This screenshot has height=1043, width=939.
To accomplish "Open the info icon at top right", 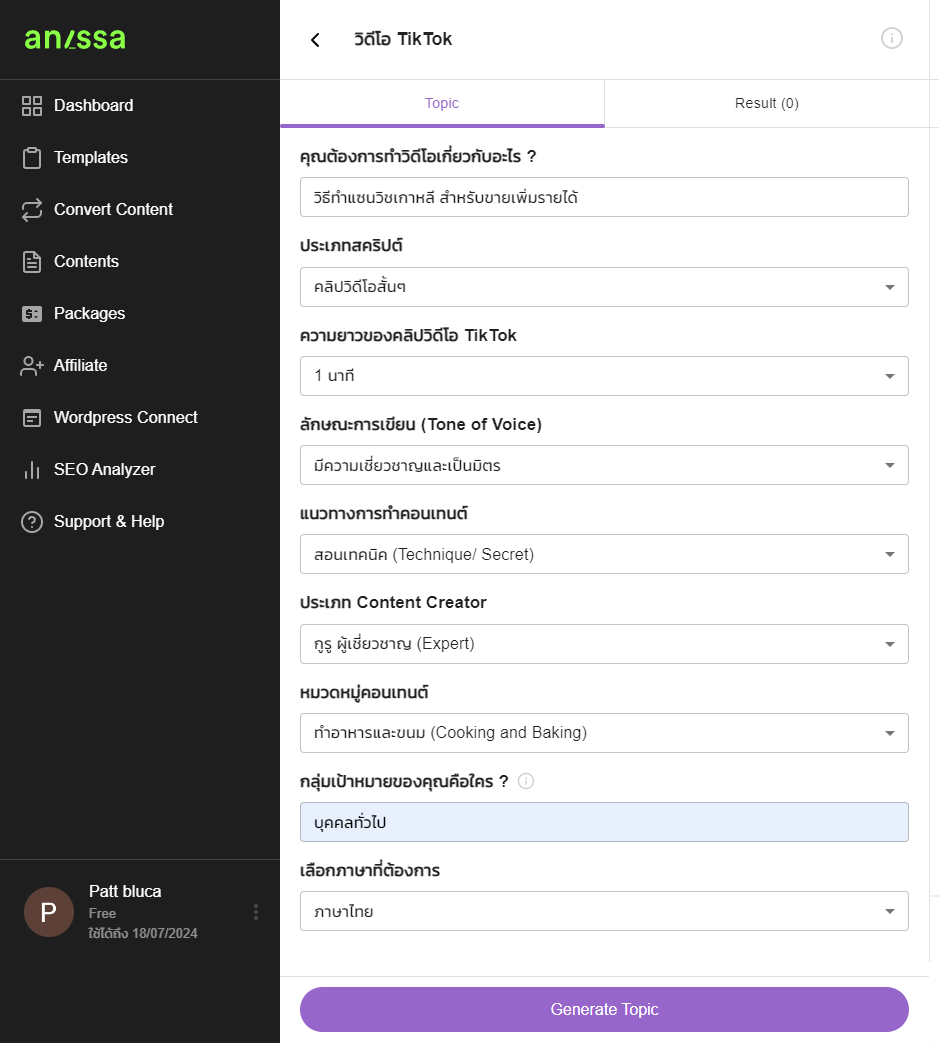I will coord(891,39).
